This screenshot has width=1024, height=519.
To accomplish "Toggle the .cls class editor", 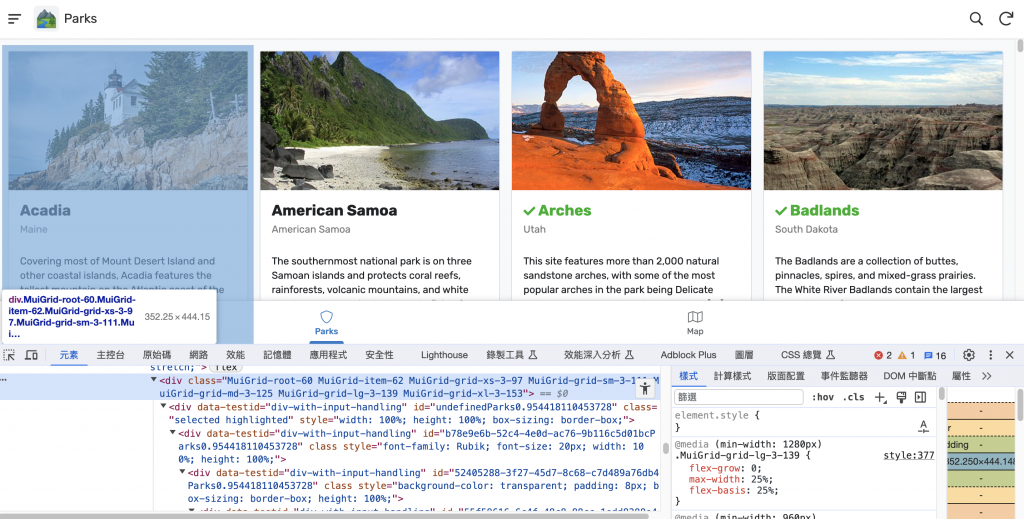I will coord(854,397).
